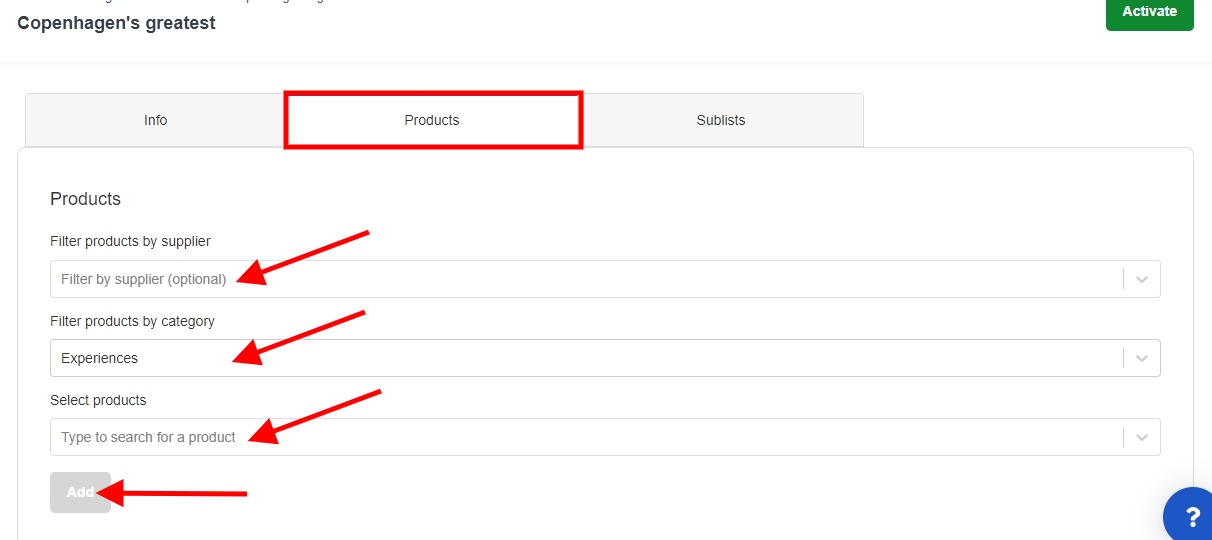Viewport: 1212px width, 540px height.
Task: Switch to the Info tab
Action: pyautogui.click(x=155, y=120)
